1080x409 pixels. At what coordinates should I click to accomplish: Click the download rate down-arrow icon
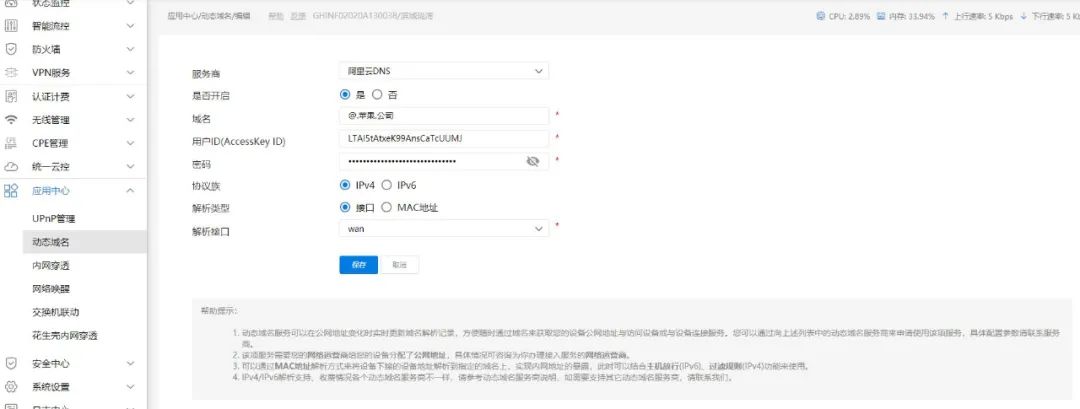point(1023,16)
